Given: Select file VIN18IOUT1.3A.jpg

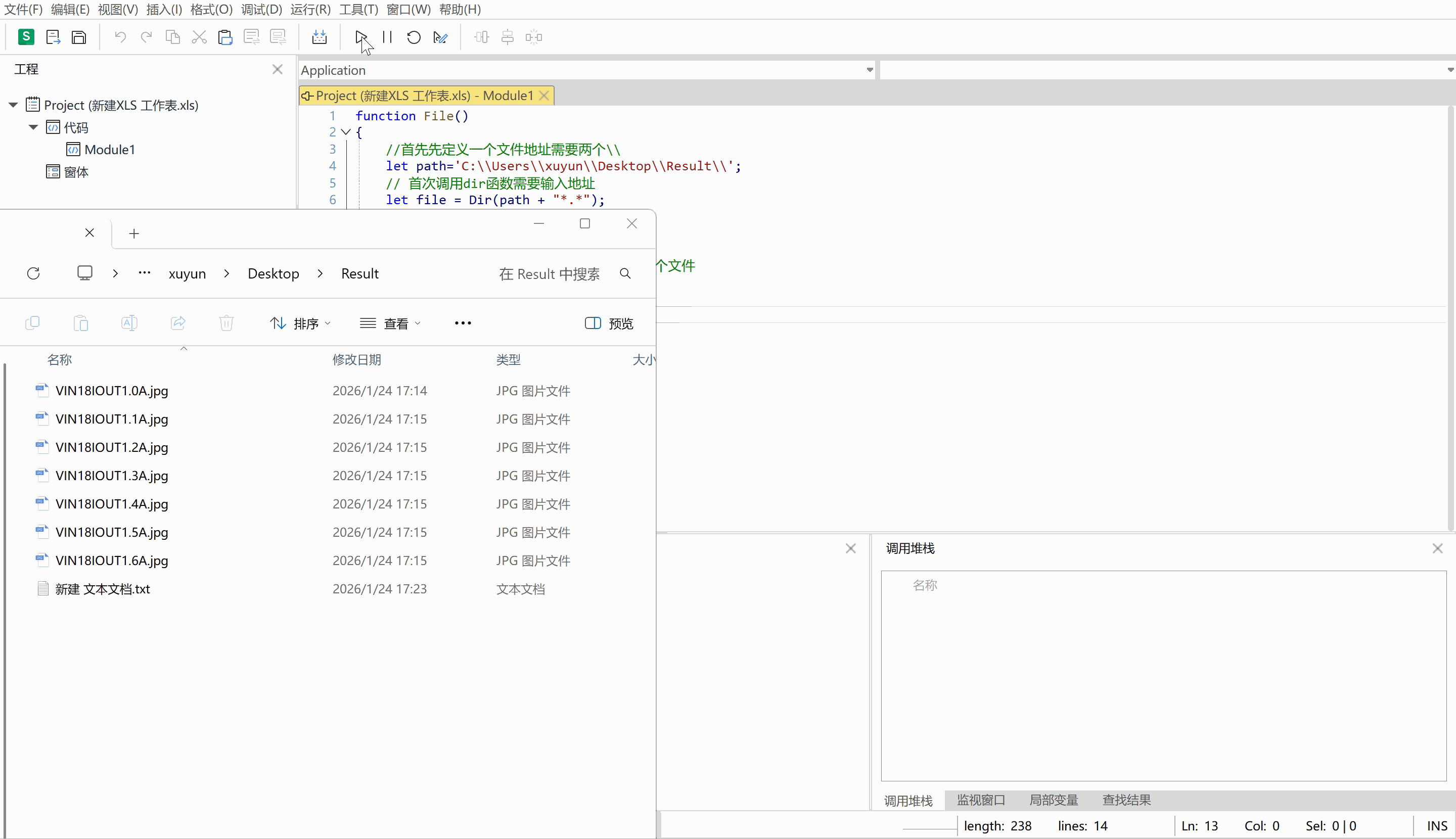Looking at the screenshot, I should pos(112,476).
